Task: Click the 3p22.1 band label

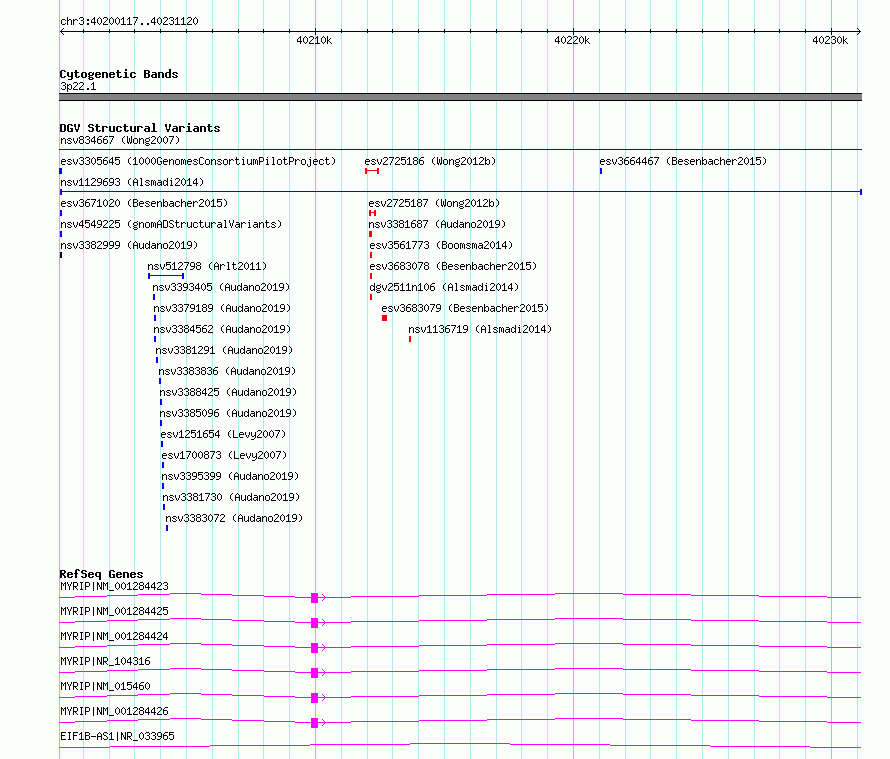Action: coord(78,86)
